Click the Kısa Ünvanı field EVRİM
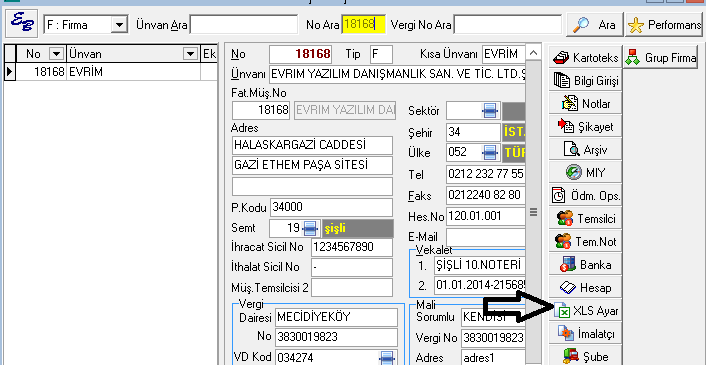This screenshot has width=706, height=365. 503,54
